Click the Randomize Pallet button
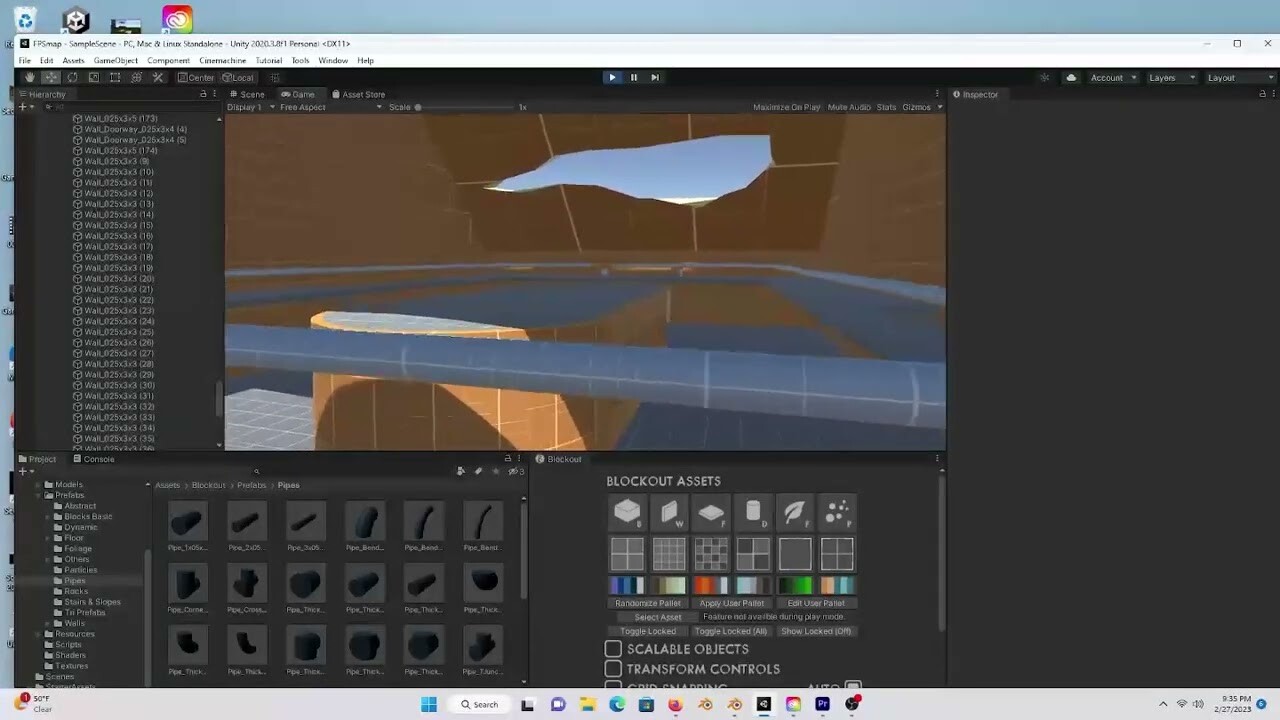The height and width of the screenshot is (720, 1280). tap(648, 603)
